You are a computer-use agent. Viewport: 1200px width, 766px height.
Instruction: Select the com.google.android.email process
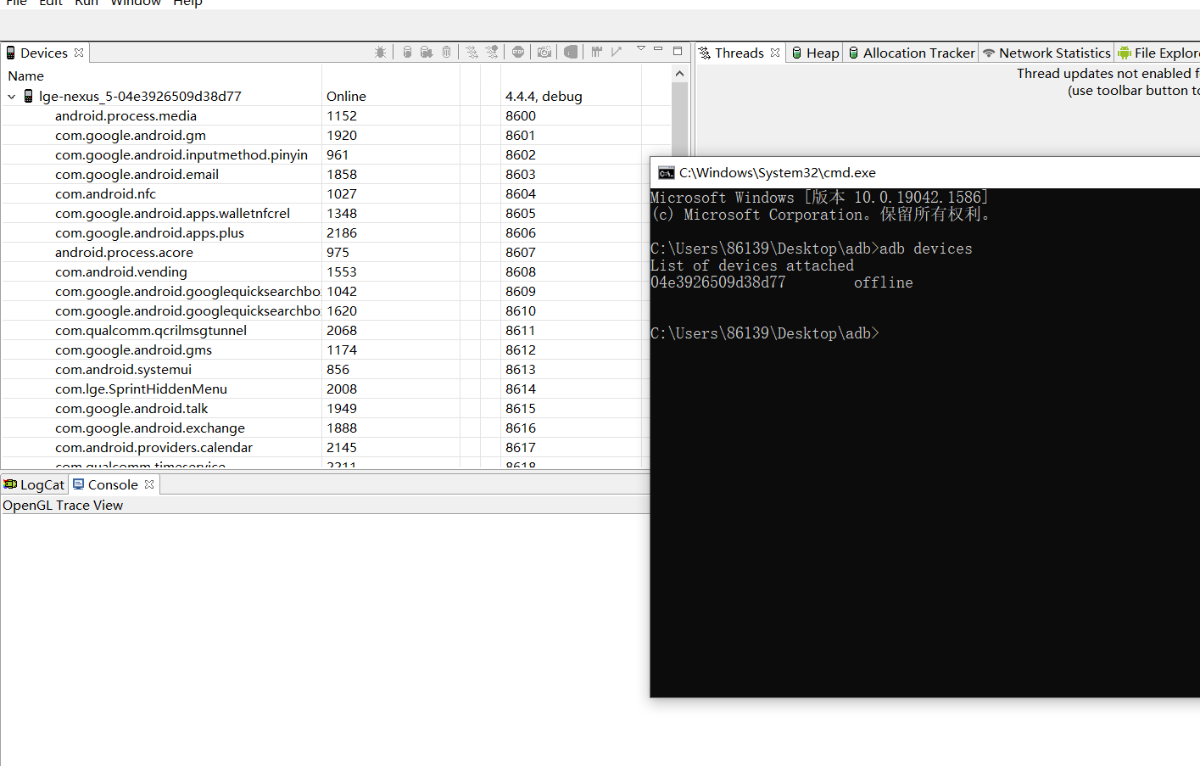[137, 175]
